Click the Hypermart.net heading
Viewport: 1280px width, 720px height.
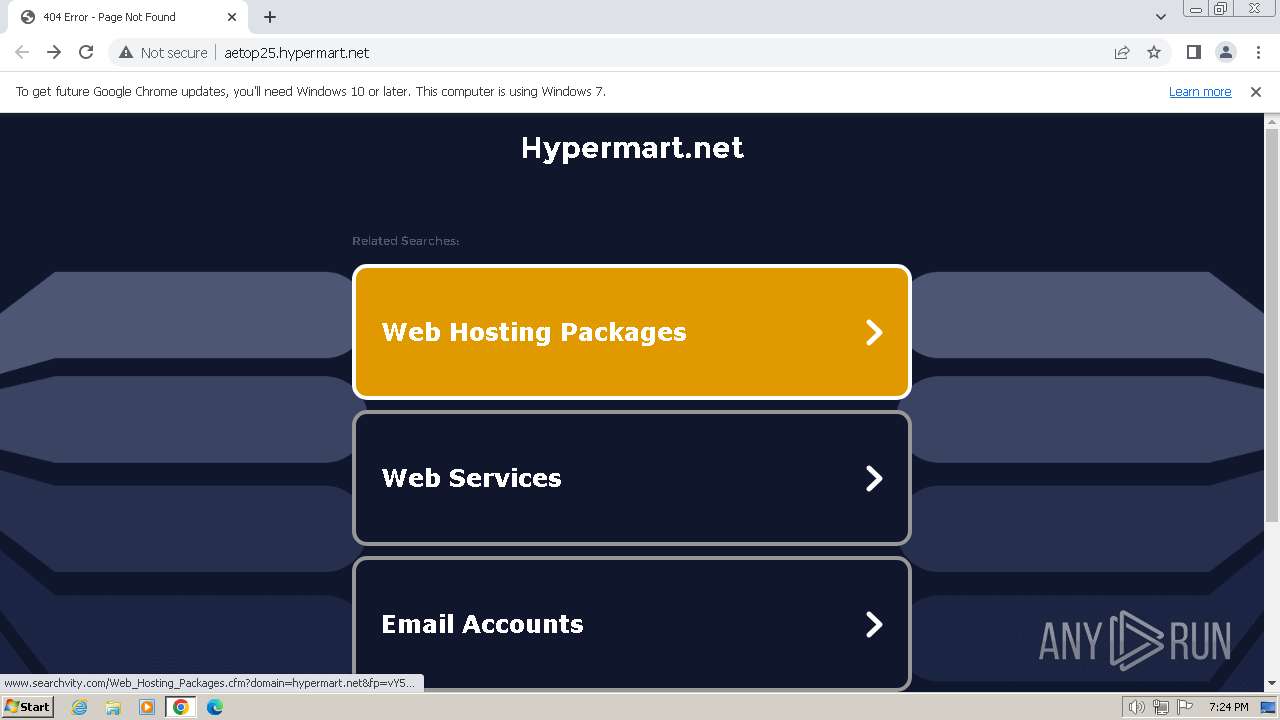coord(632,148)
